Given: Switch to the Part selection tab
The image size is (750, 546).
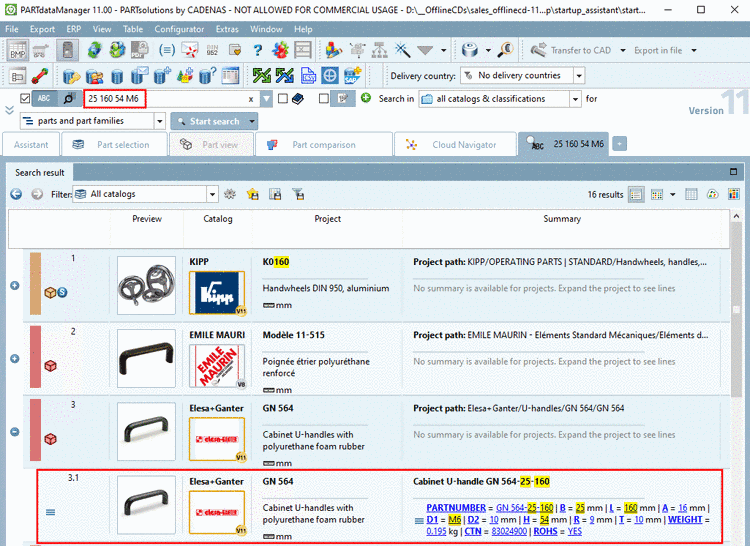Looking at the screenshot, I should pyautogui.click(x=114, y=144).
